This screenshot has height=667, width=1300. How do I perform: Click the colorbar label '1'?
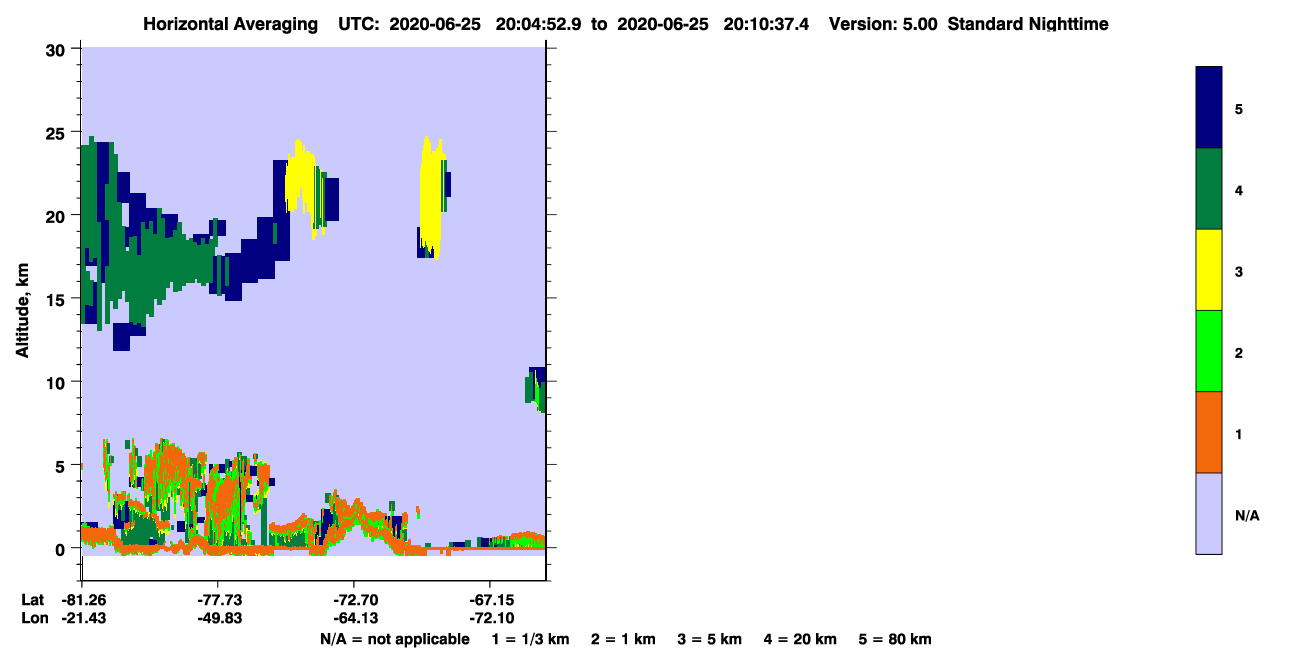(1239, 434)
